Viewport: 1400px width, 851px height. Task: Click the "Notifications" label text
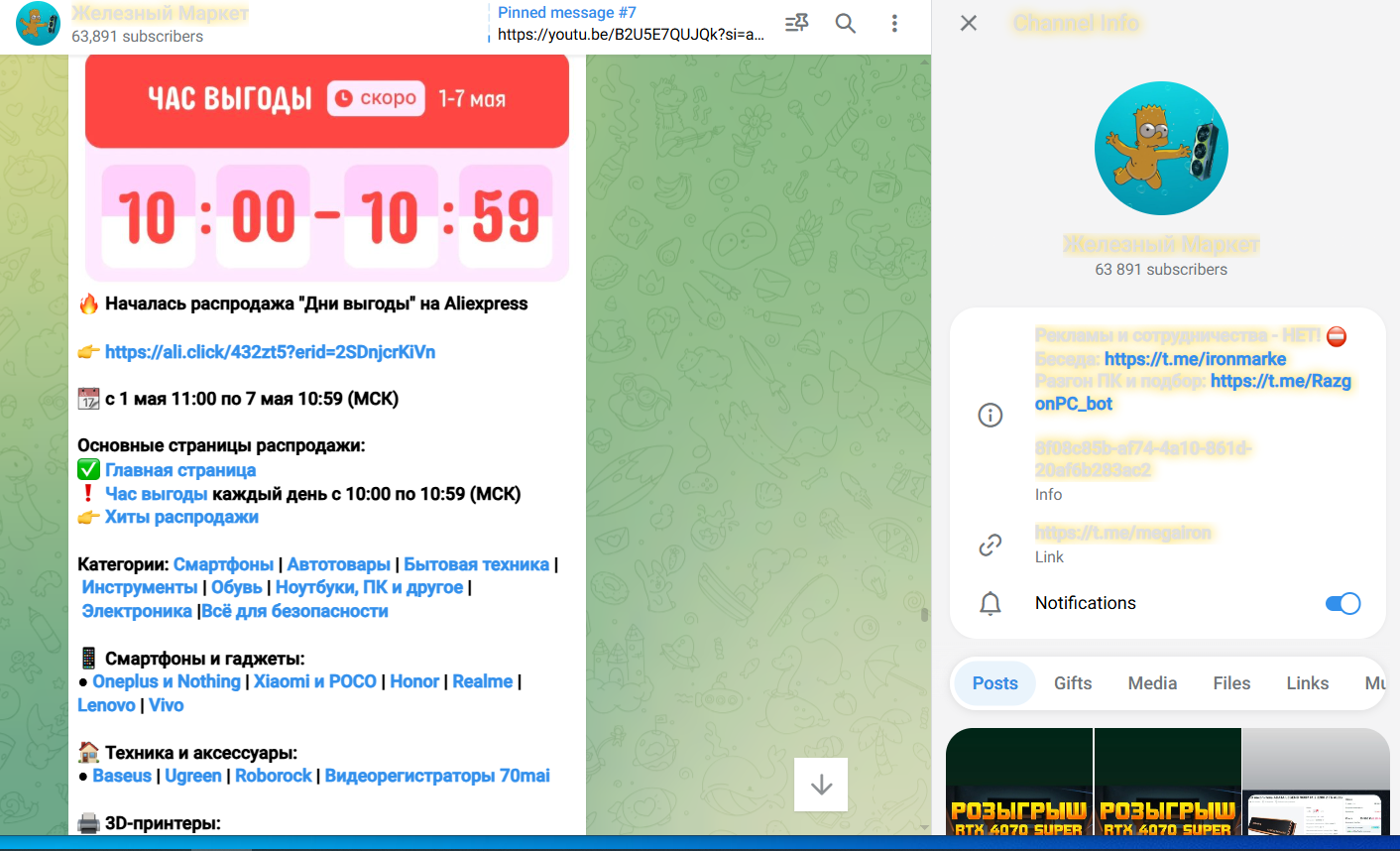pyautogui.click(x=1086, y=603)
